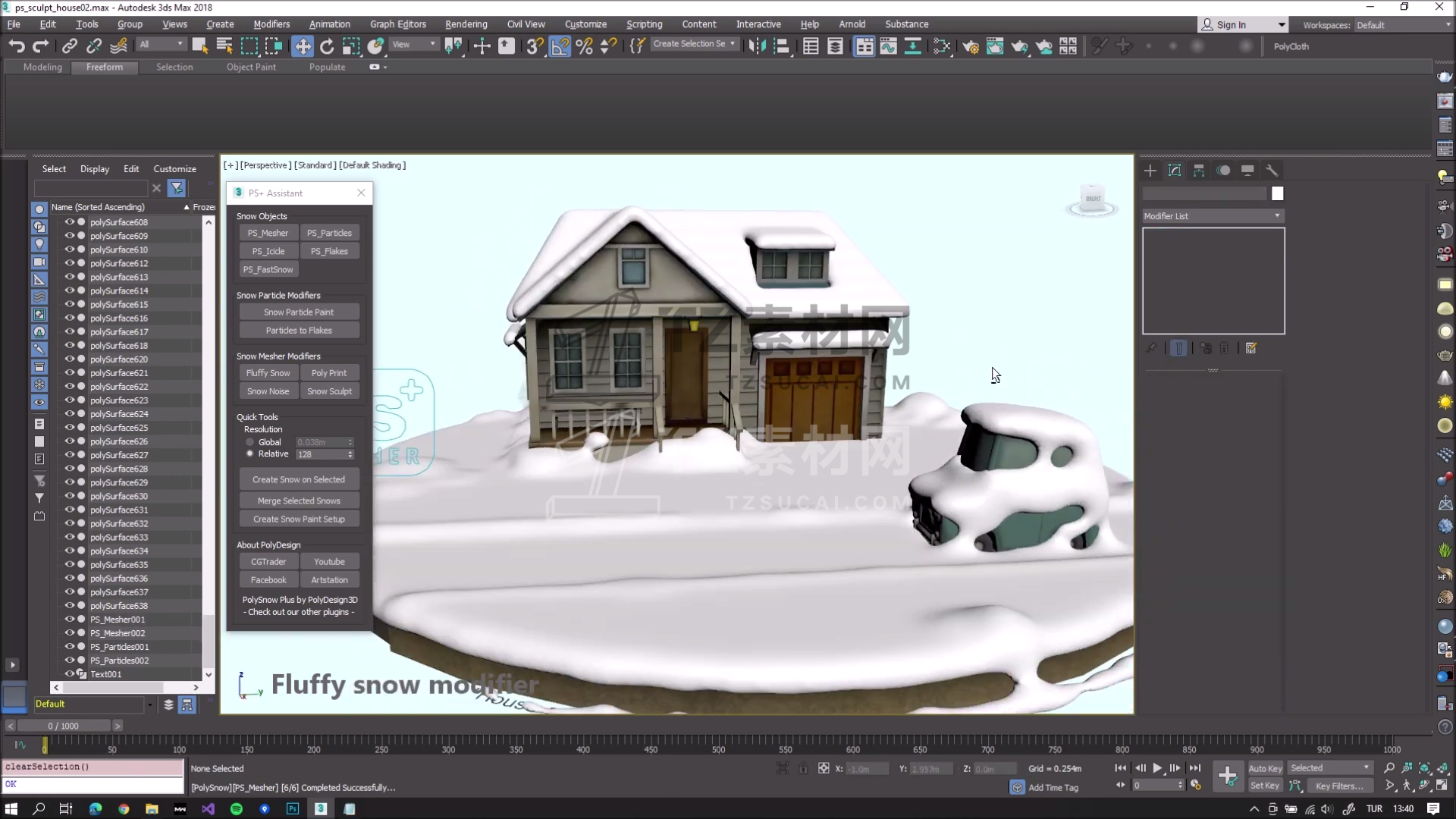Toggle Auto Key animation mode
Image resolution: width=1456 pixels, height=819 pixels.
click(1264, 768)
